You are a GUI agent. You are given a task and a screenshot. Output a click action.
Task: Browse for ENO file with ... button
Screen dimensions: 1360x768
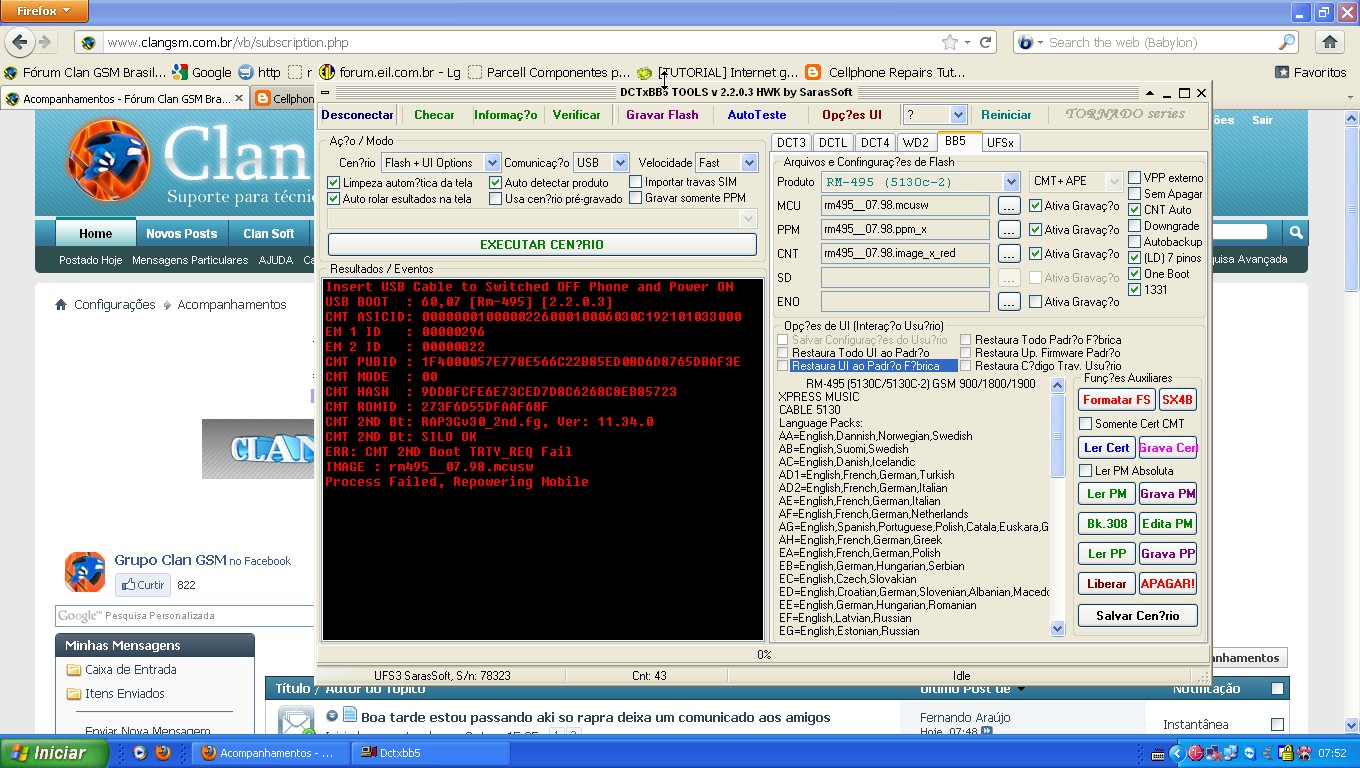[1009, 302]
